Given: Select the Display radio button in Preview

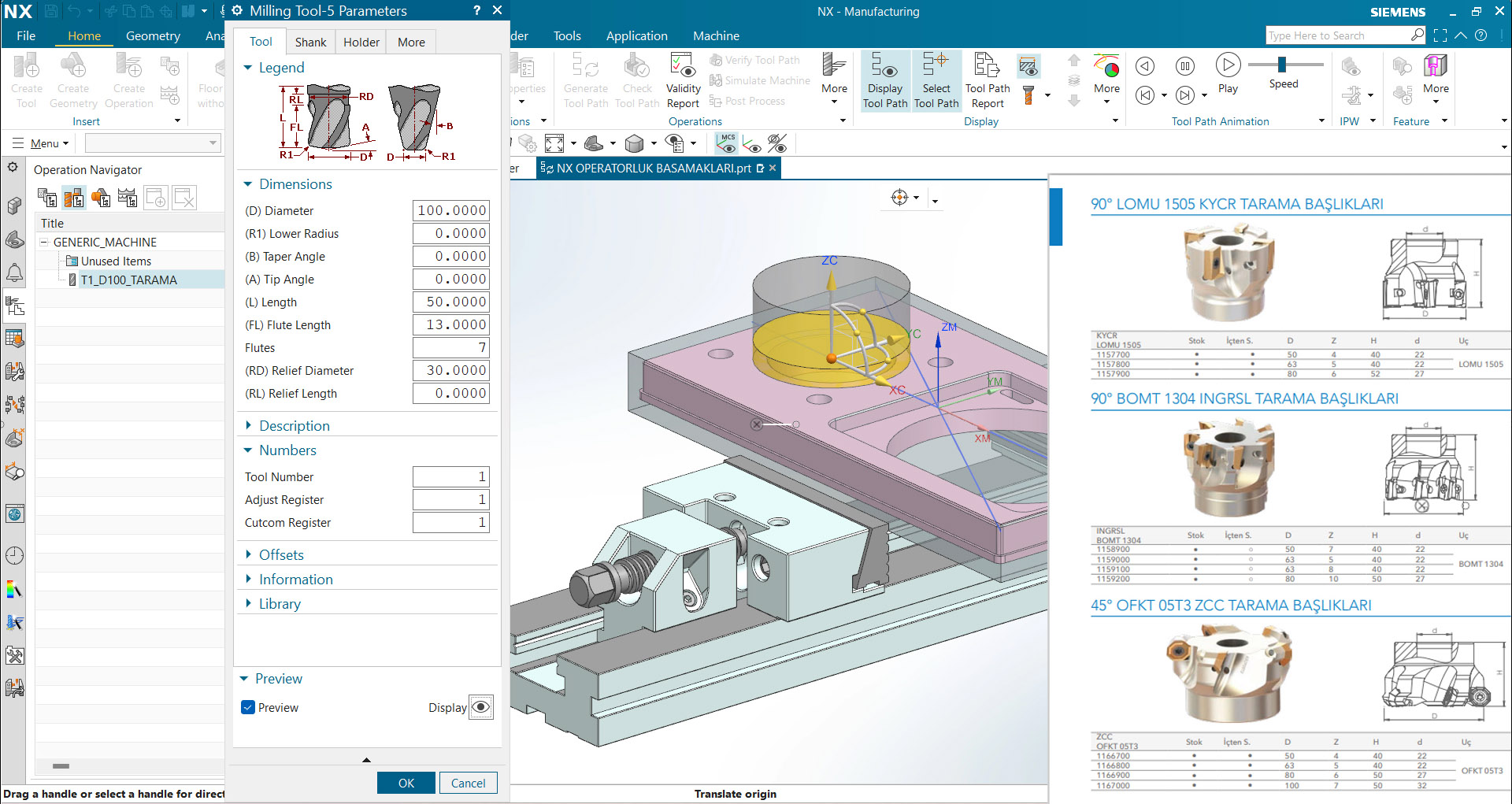Looking at the screenshot, I should coord(481,707).
